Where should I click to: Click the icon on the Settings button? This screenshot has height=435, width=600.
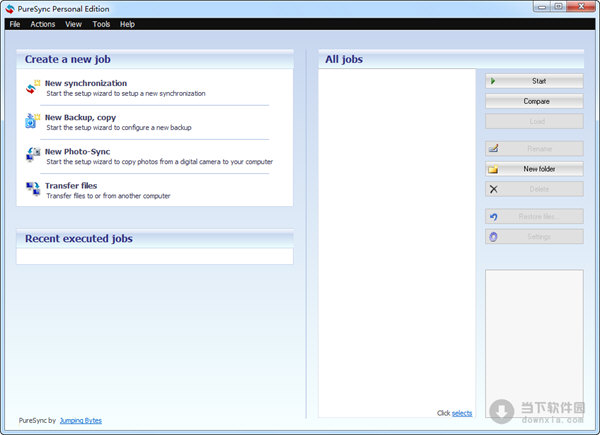click(x=494, y=237)
